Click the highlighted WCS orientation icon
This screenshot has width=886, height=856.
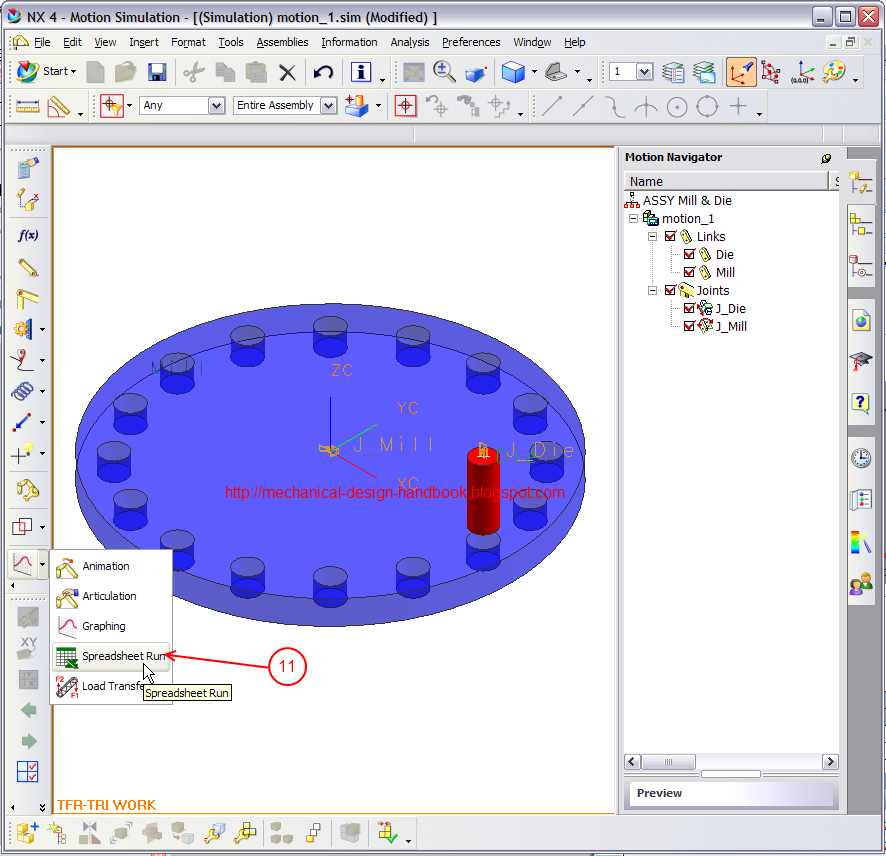[x=741, y=72]
